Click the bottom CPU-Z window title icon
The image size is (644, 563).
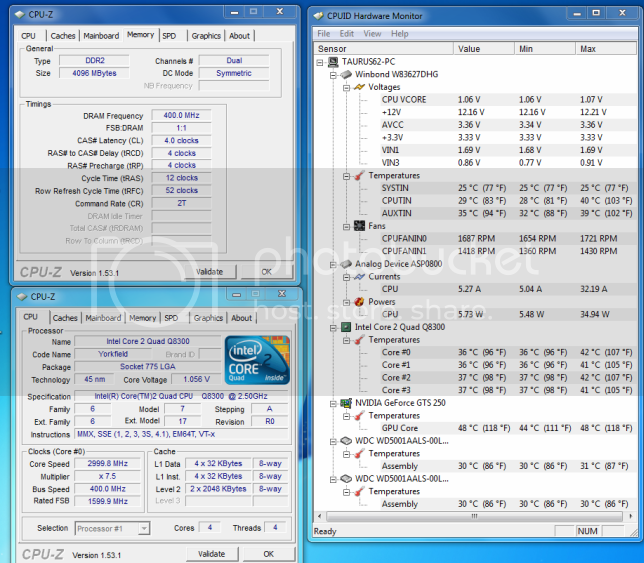[x=22, y=296]
